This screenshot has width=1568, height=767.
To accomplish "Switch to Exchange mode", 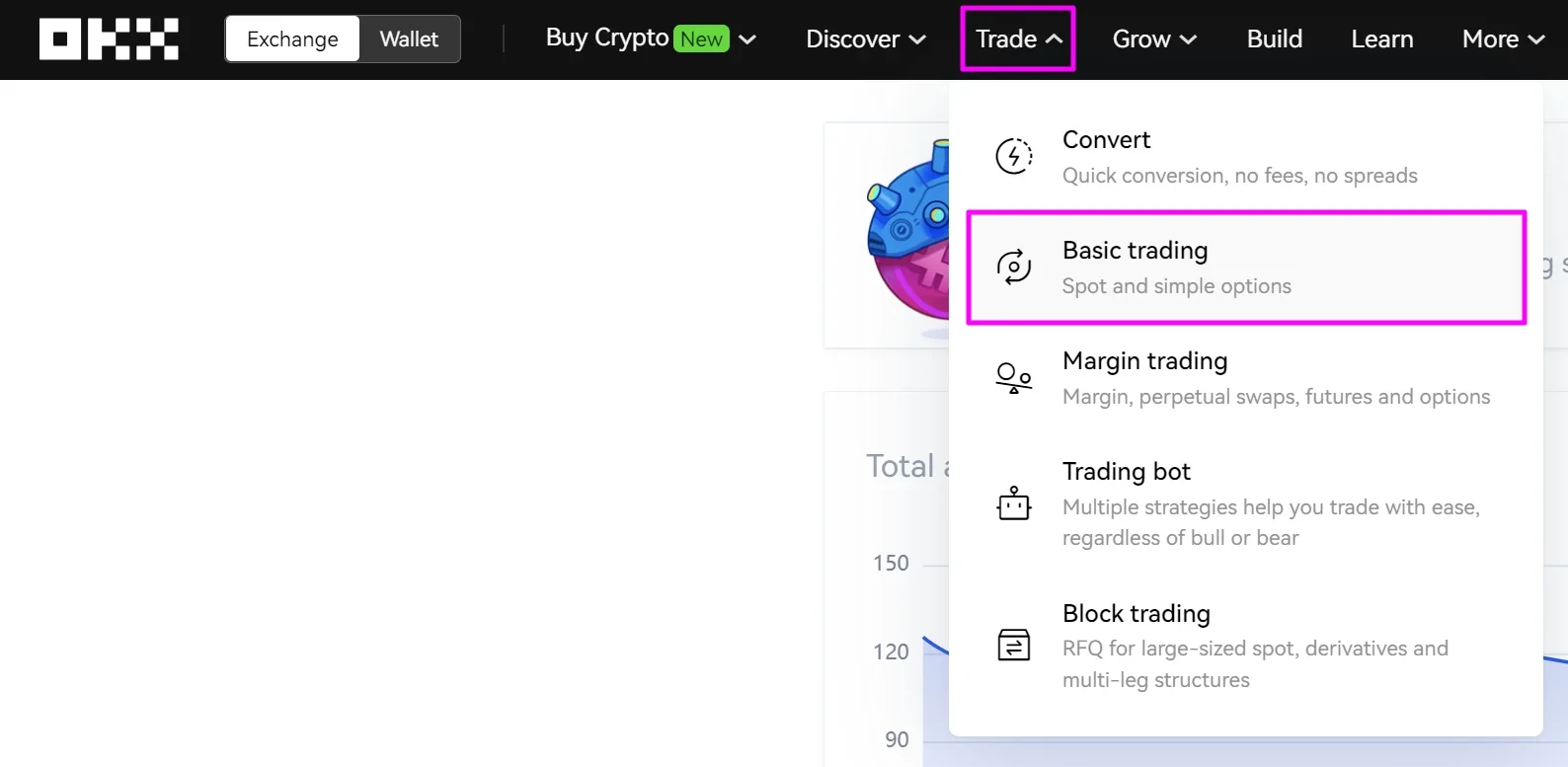I will click(x=292, y=39).
